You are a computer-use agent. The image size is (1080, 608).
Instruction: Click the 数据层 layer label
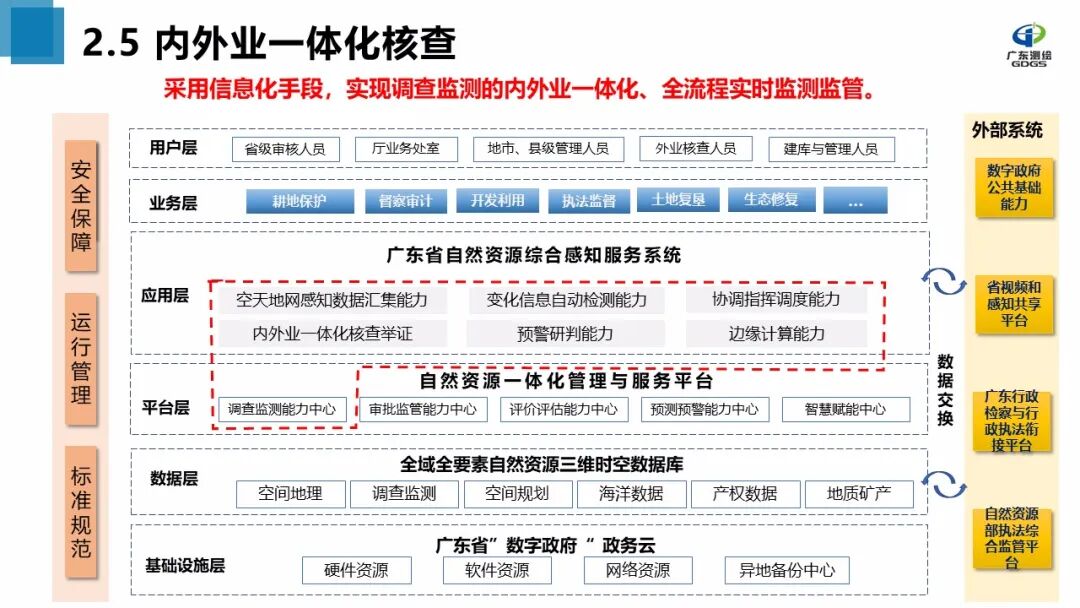point(174,479)
